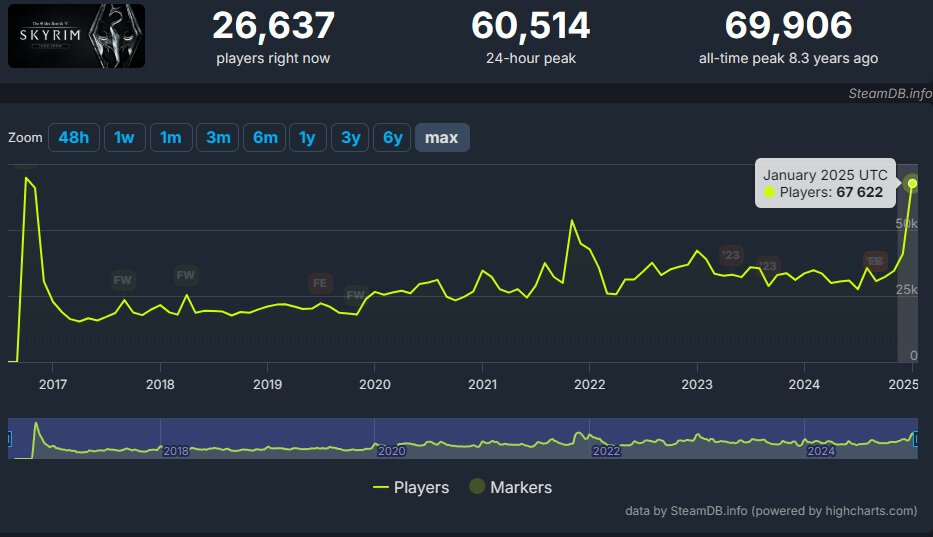
Task: Toggle the Players series in legend
Action: pyautogui.click(x=411, y=487)
